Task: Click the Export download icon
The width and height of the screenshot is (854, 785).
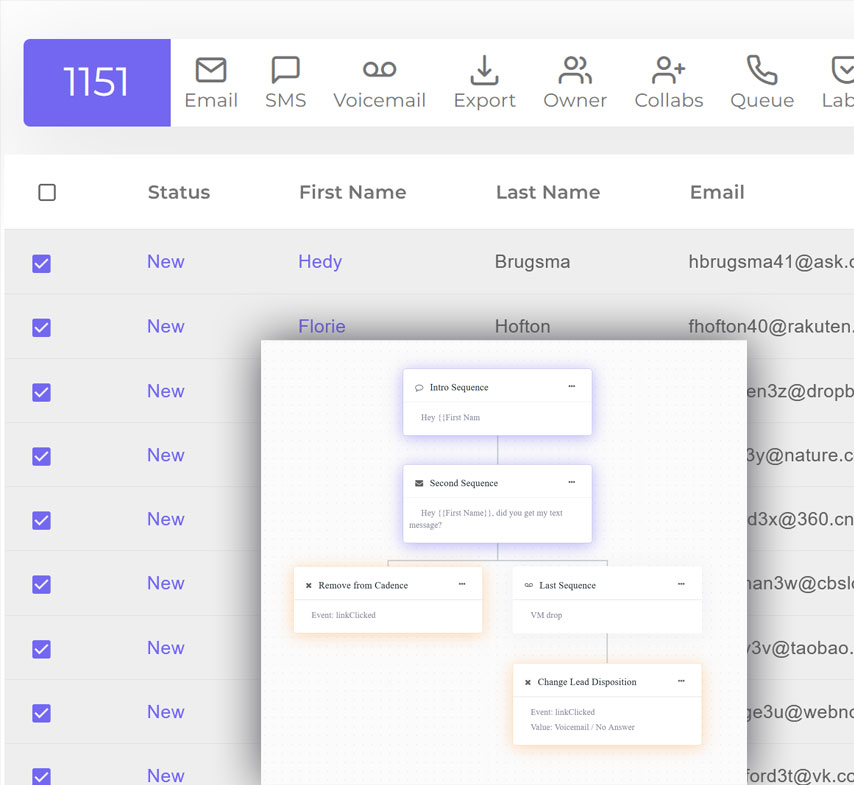Action: 484,71
